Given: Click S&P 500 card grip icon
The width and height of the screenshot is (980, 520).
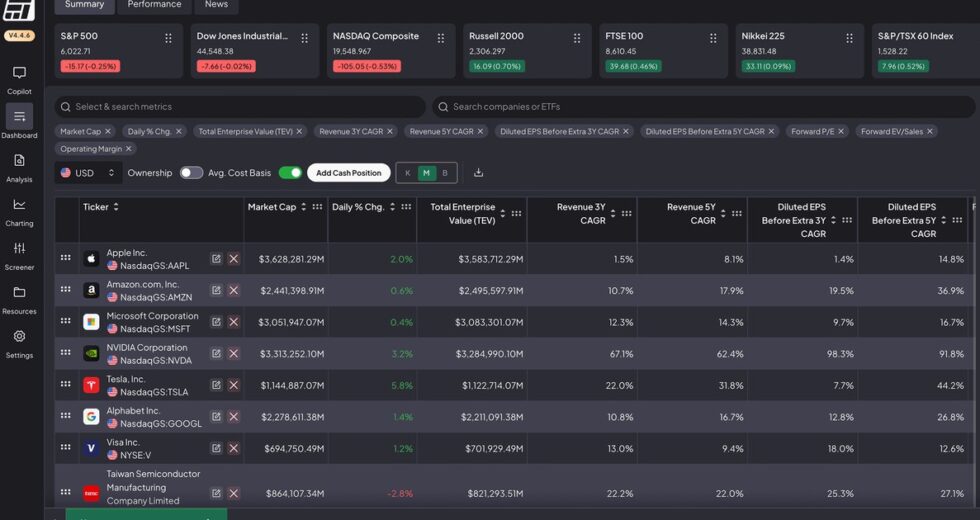Looking at the screenshot, I should pyautogui.click(x=168, y=38).
